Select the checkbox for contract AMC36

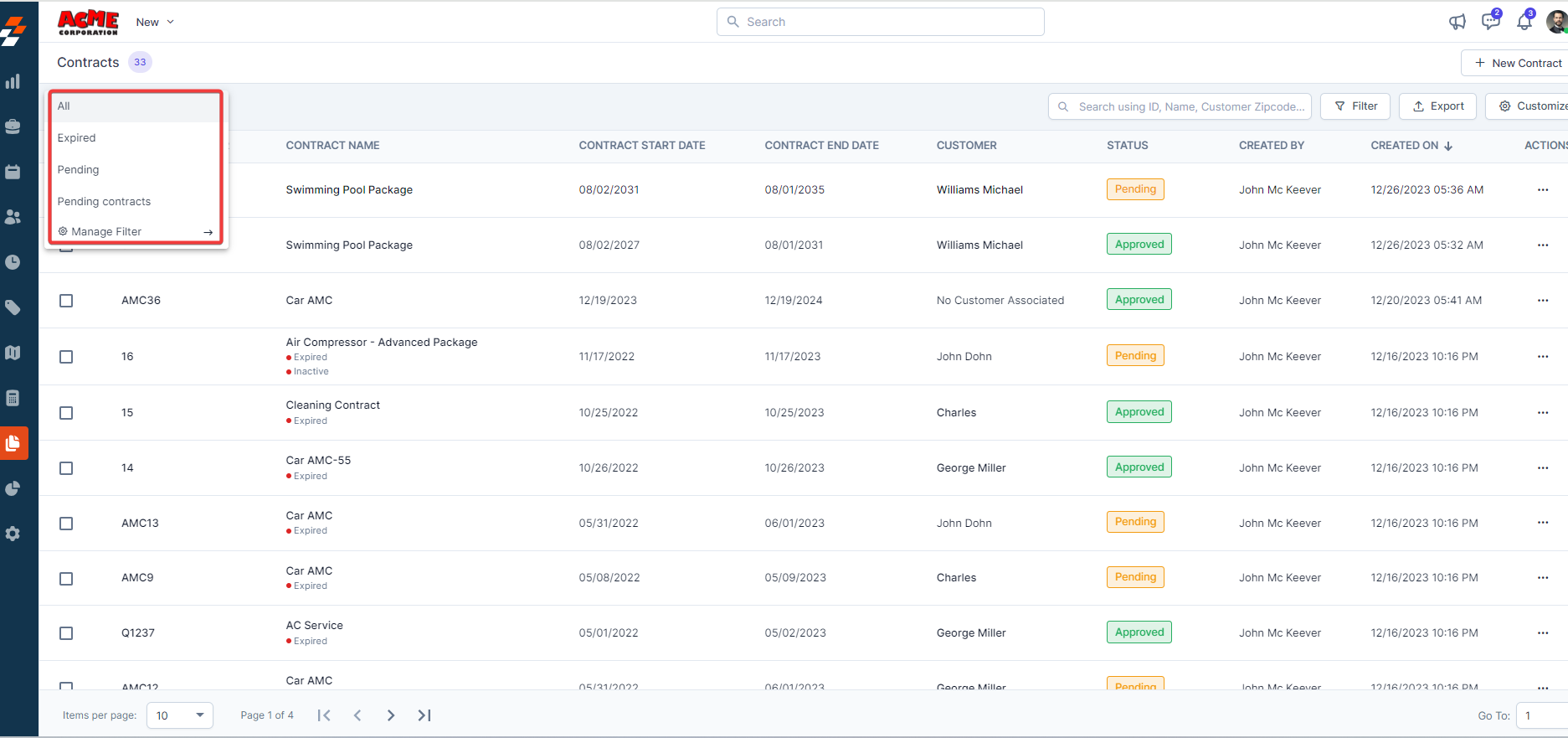66,301
